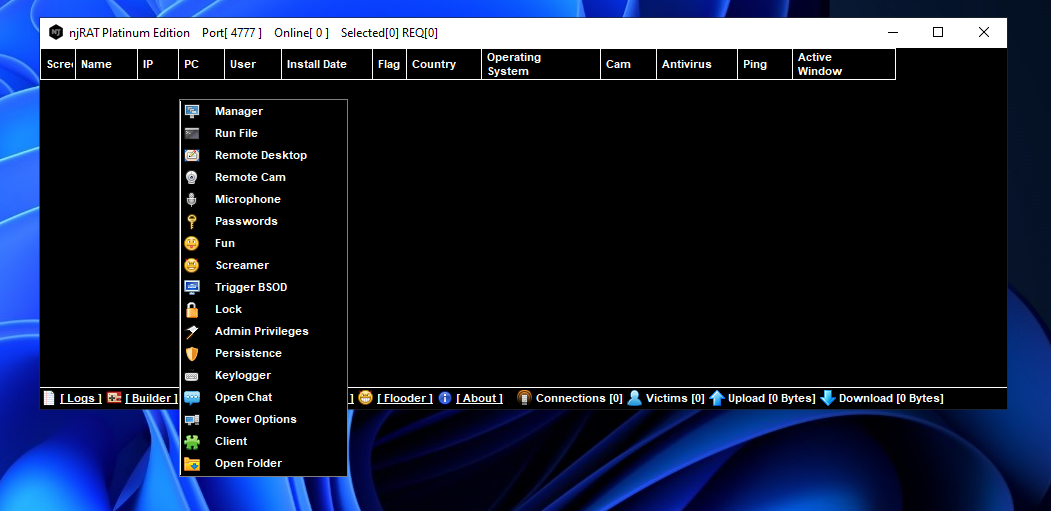Click the Client green puzzle piece icon
The height and width of the screenshot is (511, 1051).
pos(192,442)
